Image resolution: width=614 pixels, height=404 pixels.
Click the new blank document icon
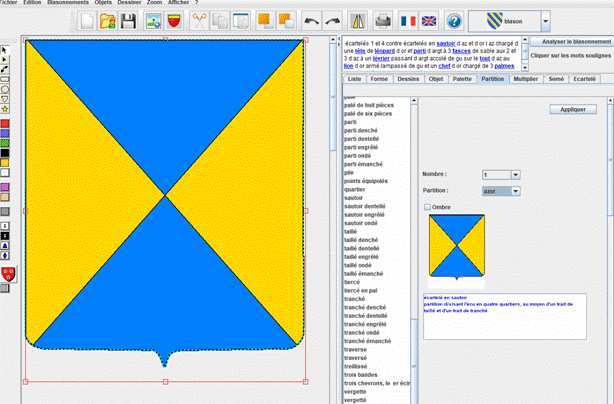pos(89,20)
